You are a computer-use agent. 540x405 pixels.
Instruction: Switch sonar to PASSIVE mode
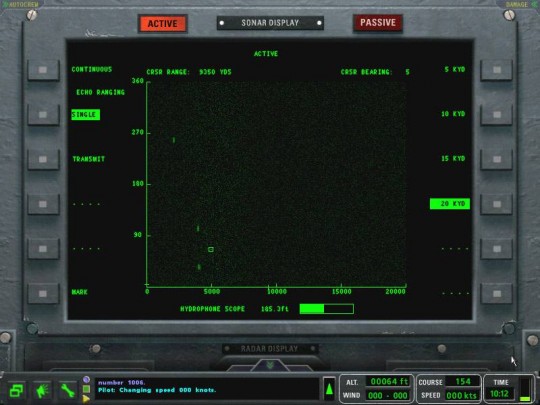click(378, 23)
